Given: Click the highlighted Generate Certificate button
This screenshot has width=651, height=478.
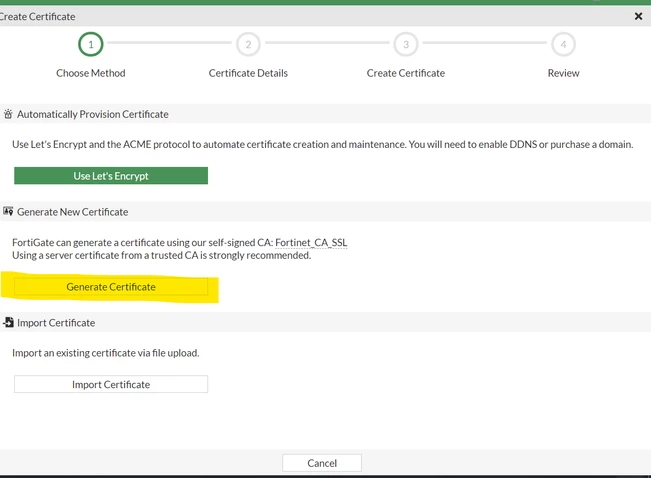Looking at the screenshot, I should coord(111,287).
